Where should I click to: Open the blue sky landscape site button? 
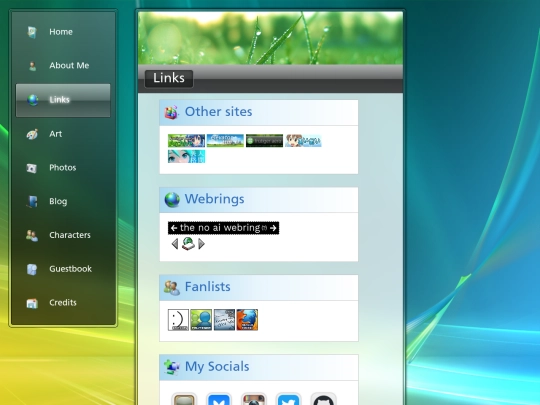225,141
